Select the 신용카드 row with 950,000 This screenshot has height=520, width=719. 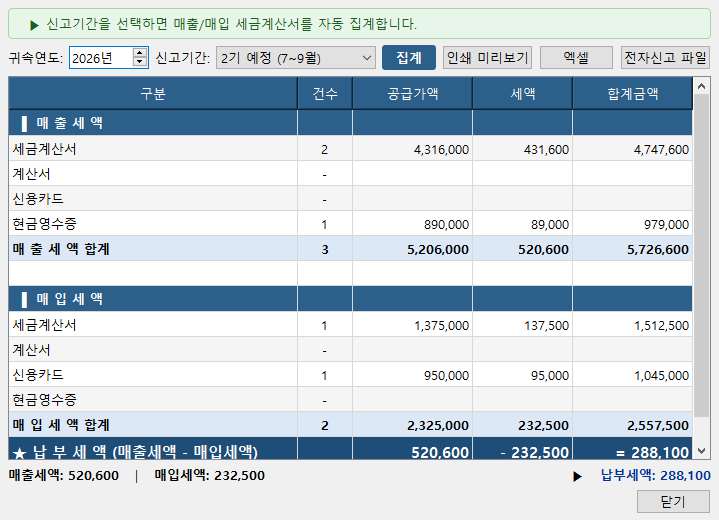(x=350, y=375)
